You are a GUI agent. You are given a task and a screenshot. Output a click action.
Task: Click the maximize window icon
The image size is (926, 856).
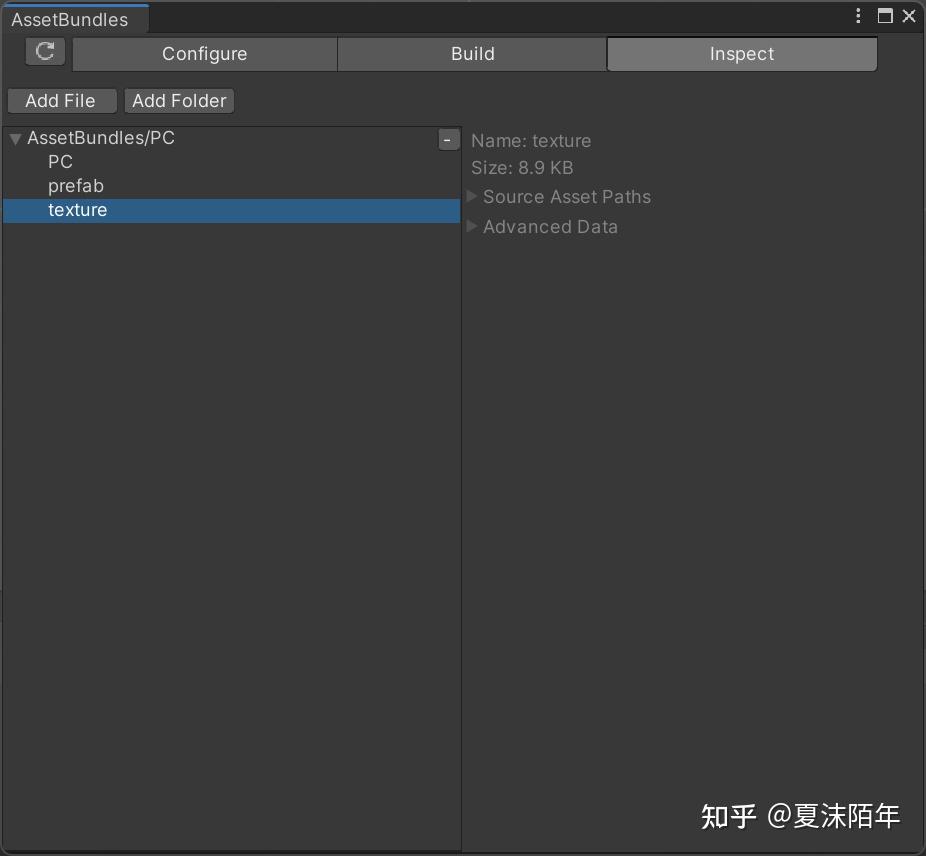click(884, 15)
